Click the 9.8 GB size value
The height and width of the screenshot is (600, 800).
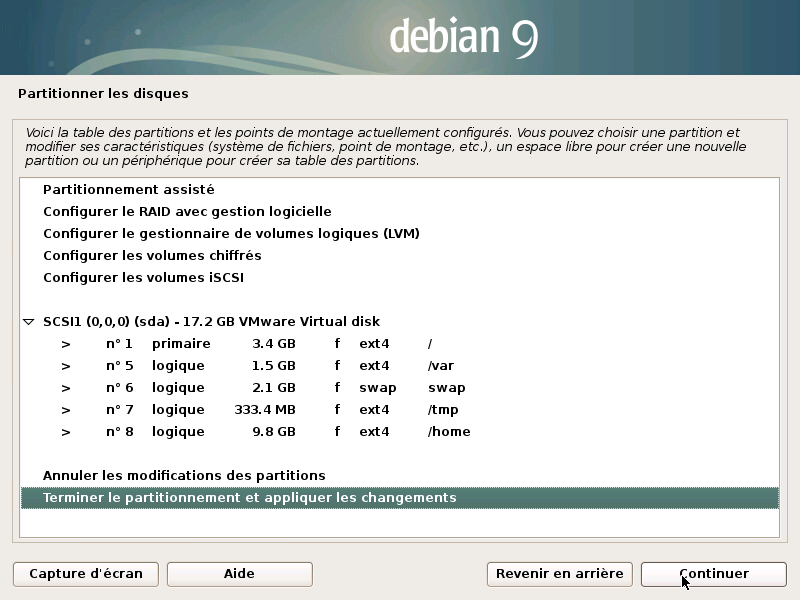274,432
